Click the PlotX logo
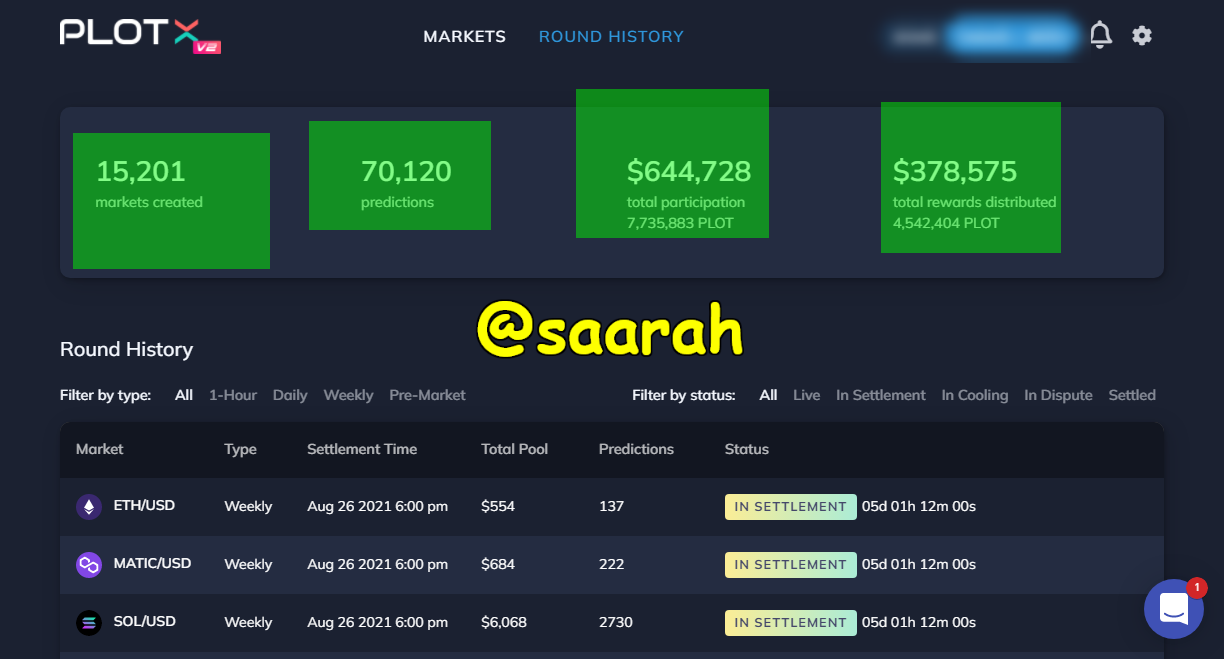Screen dimensions: 1224x659 [x=140, y=35]
